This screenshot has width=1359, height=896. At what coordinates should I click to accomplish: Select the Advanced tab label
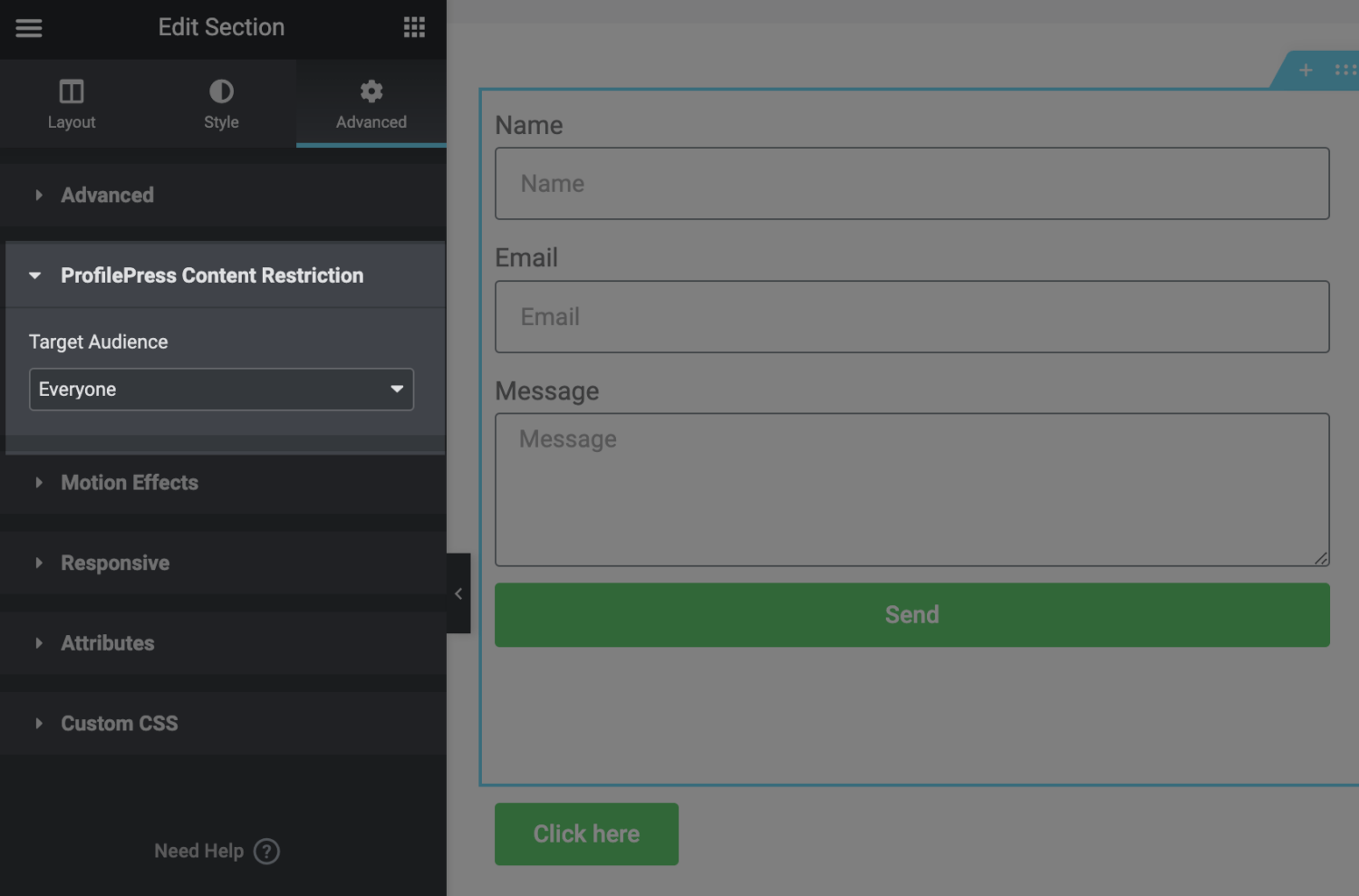[x=371, y=121]
